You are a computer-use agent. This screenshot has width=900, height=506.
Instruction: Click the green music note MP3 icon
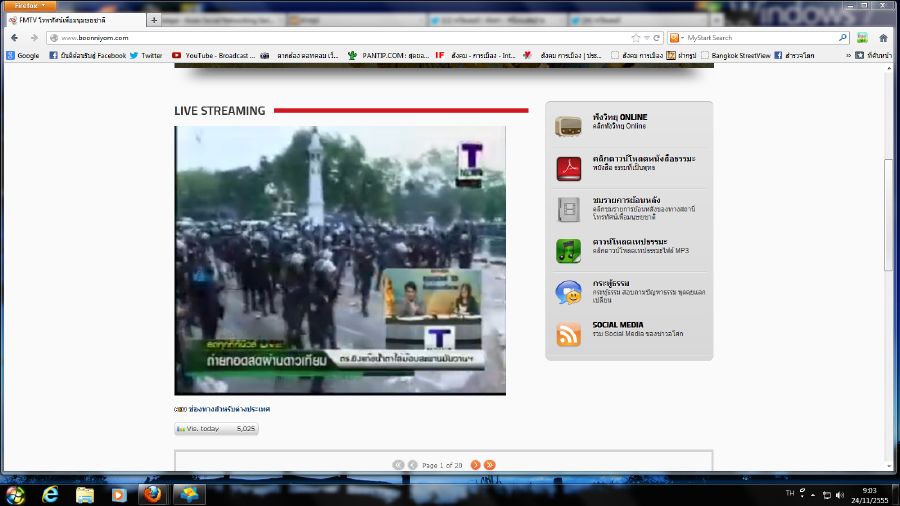tap(568, 251)
